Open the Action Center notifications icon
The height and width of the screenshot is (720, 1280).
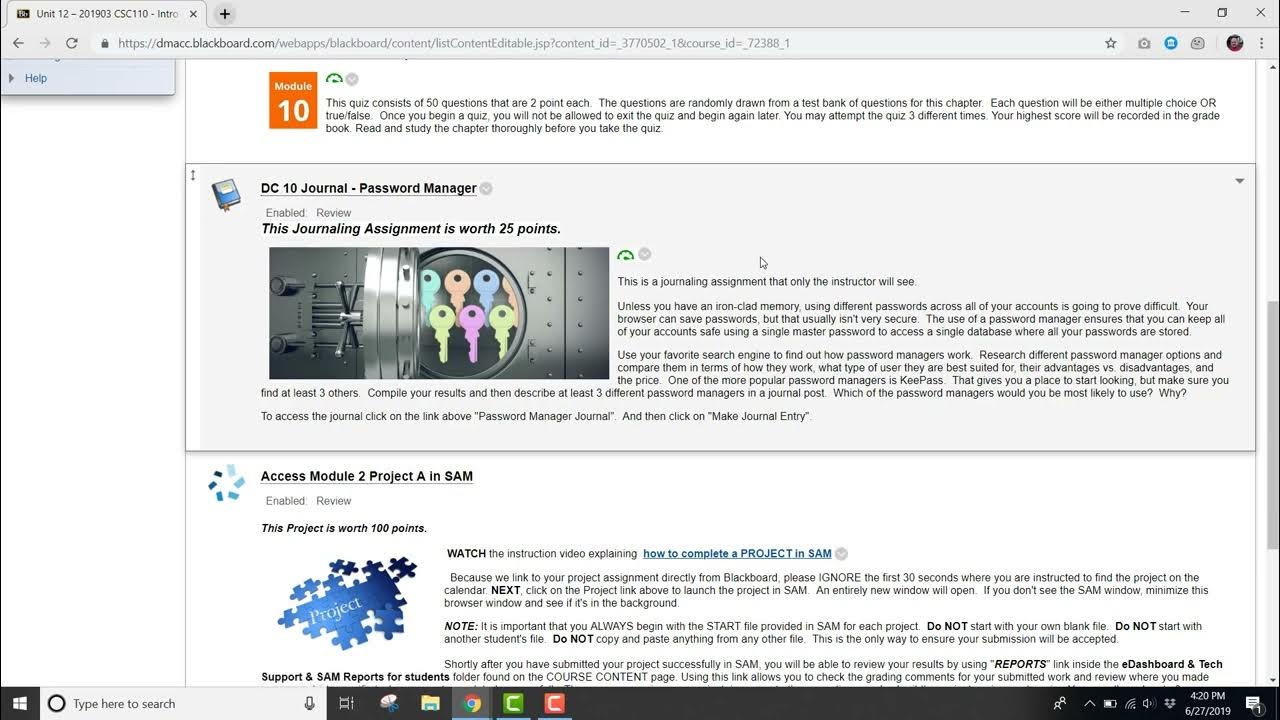[1254, 704]
